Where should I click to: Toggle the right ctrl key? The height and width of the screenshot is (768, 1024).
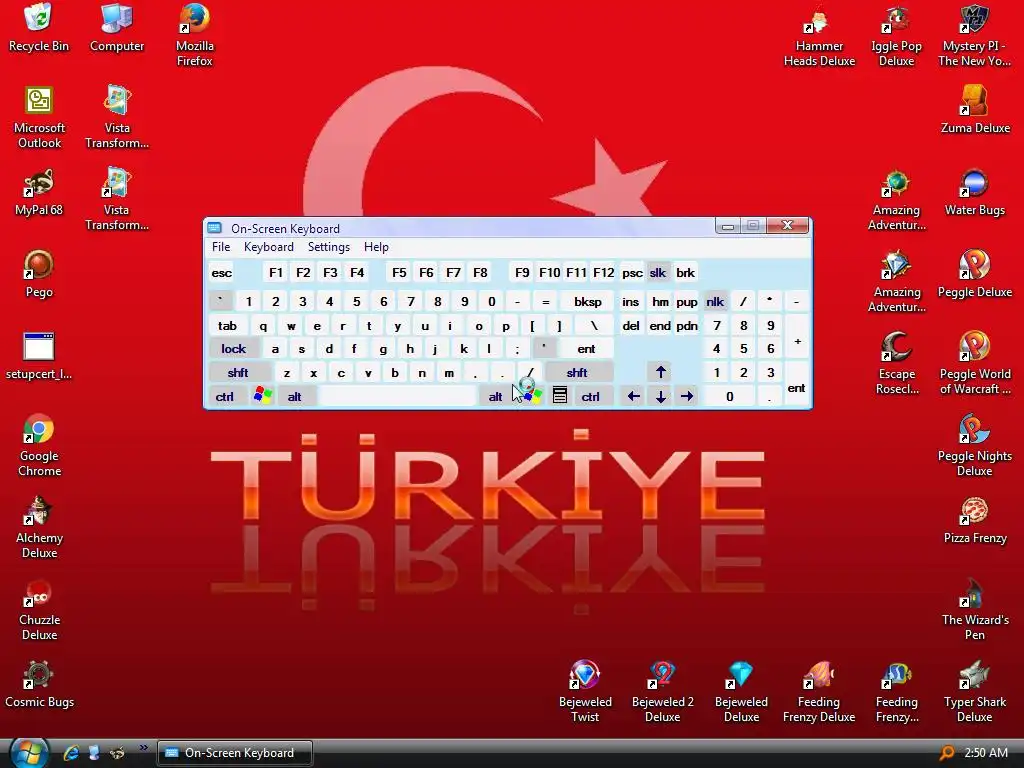click(592, 396)
